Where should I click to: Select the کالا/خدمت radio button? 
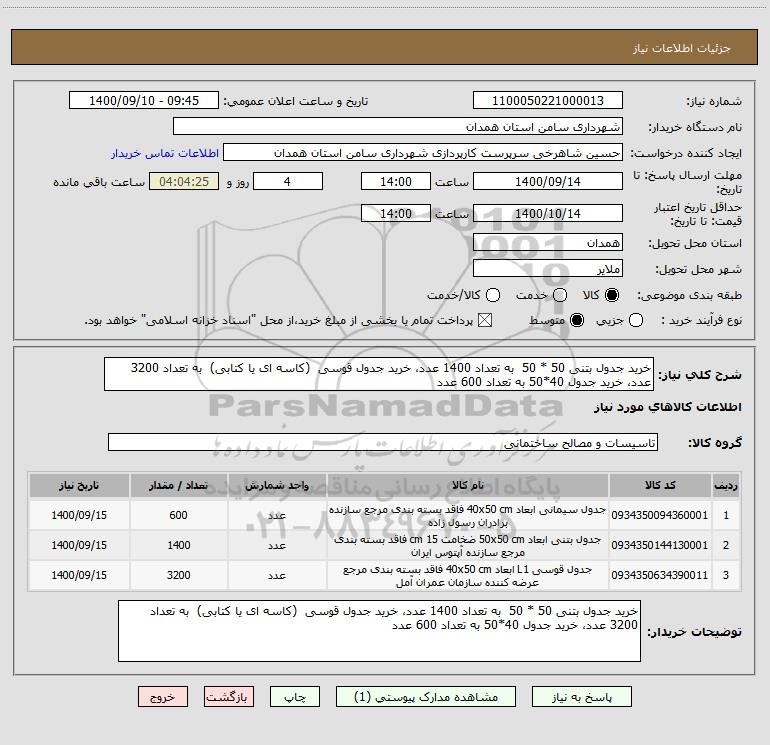point(493,295)
